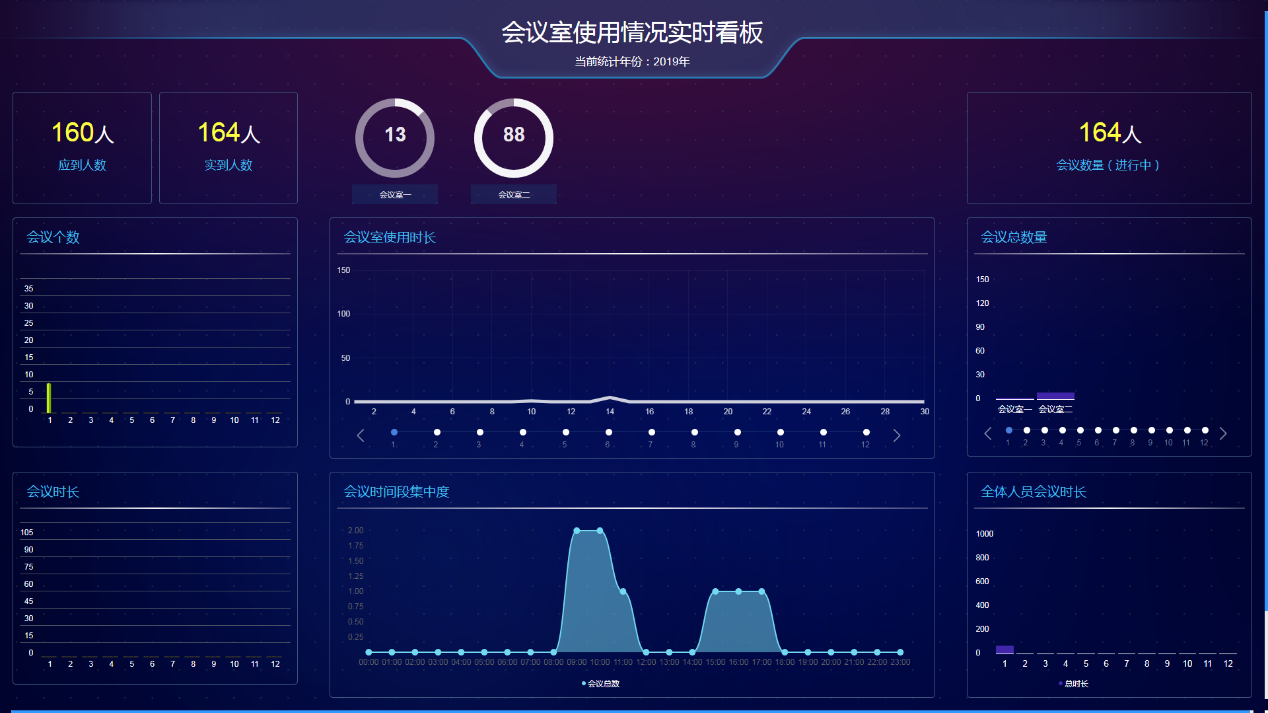Select month 1 dot on 会议总数量 timeline

(1009, 430)
